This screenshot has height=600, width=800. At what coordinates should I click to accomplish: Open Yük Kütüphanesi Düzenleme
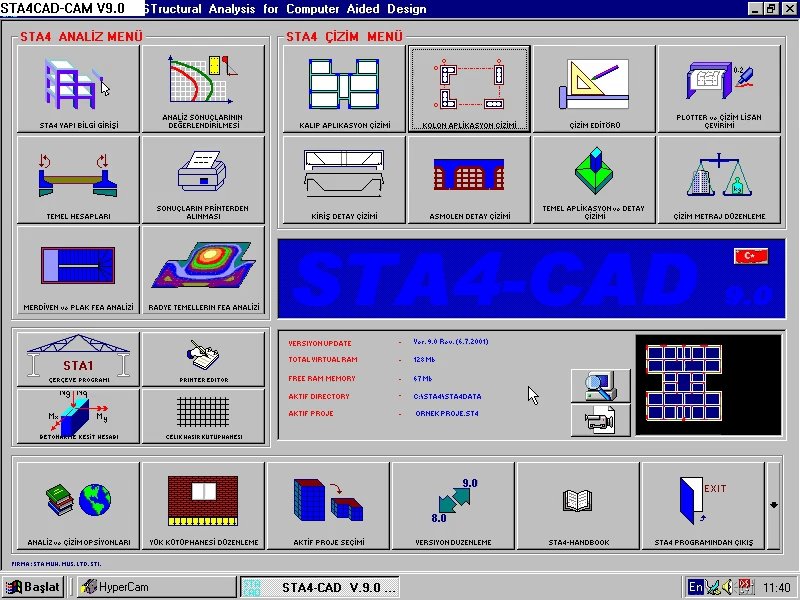pos(203,506)
